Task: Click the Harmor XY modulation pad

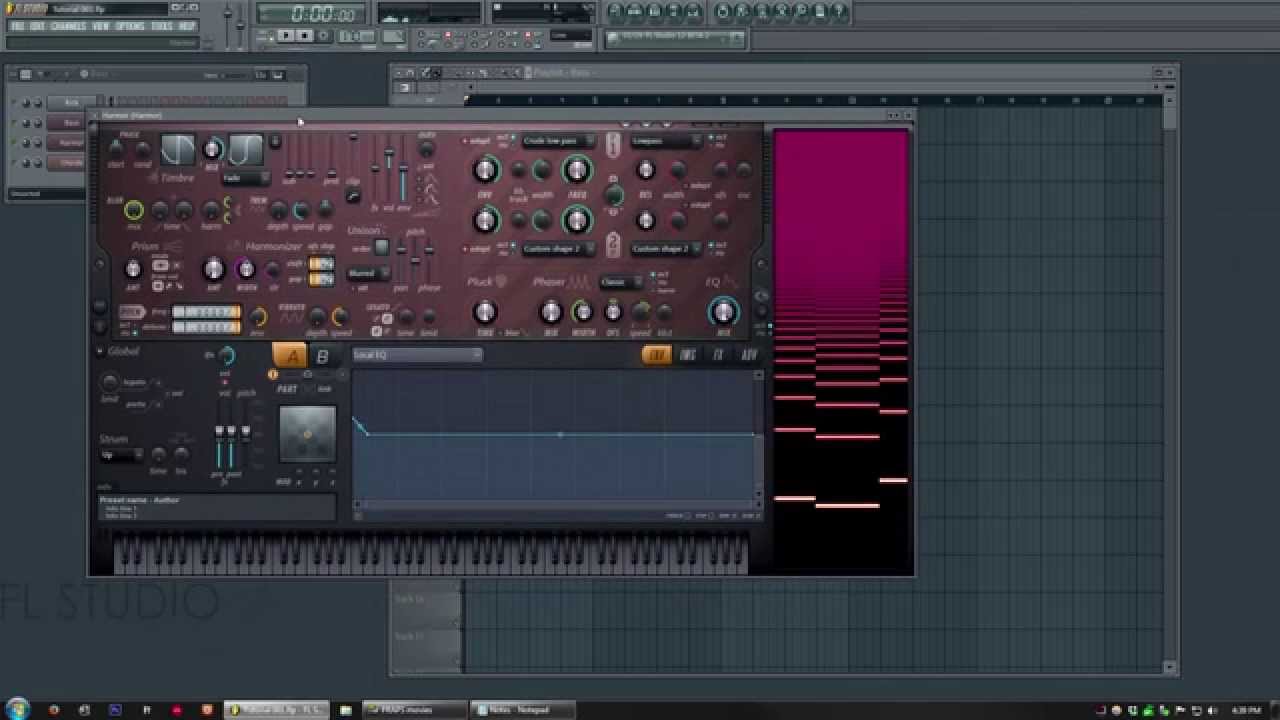Action: pyautogui.click(x=307, y=434)
